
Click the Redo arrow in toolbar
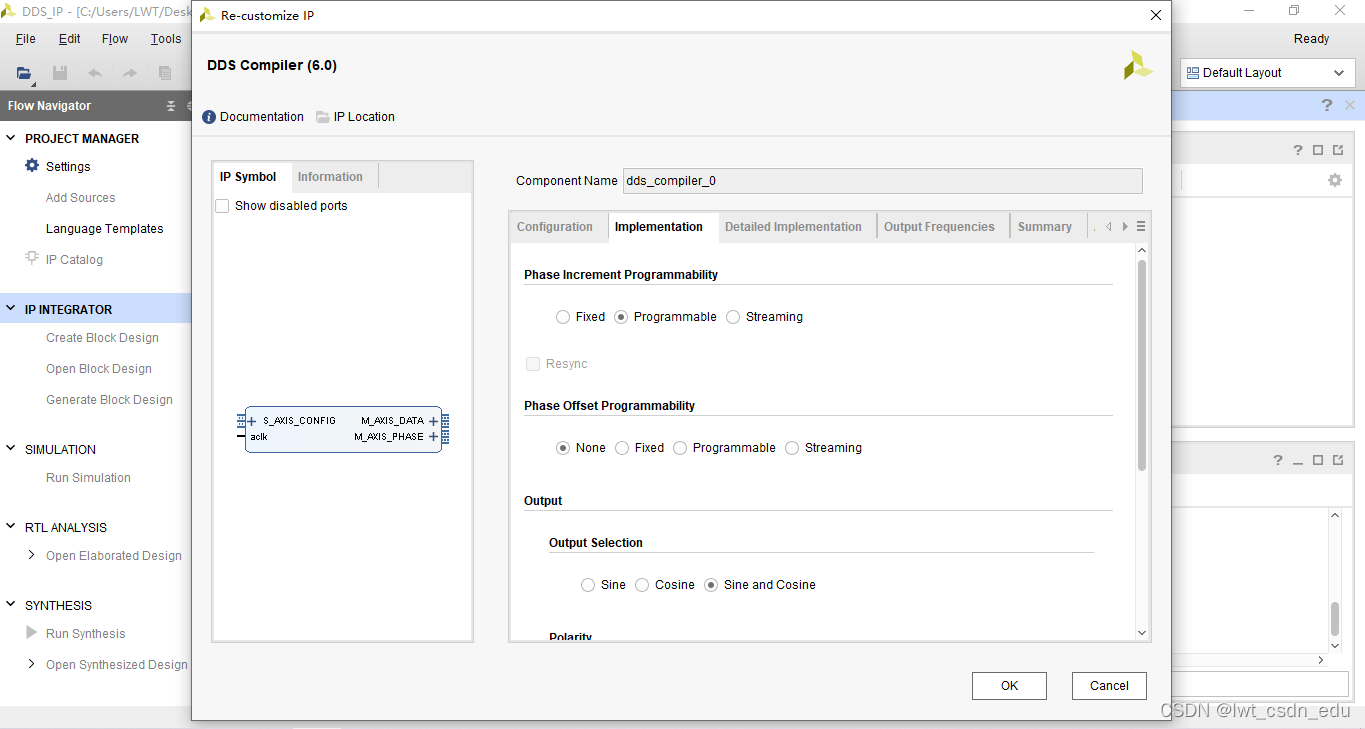pyautogui.click(x=130, y=73)
